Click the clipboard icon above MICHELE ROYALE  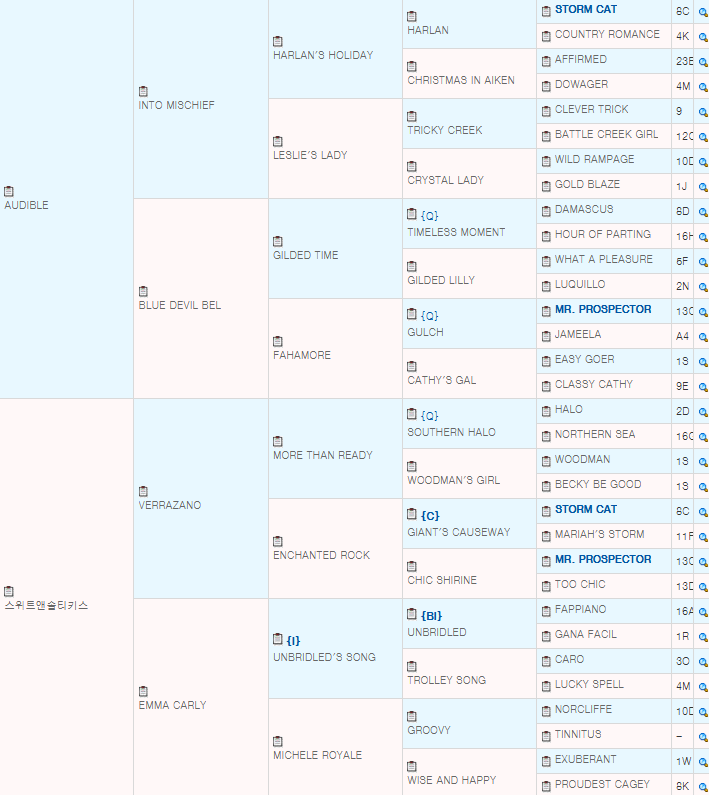[277, 741]
